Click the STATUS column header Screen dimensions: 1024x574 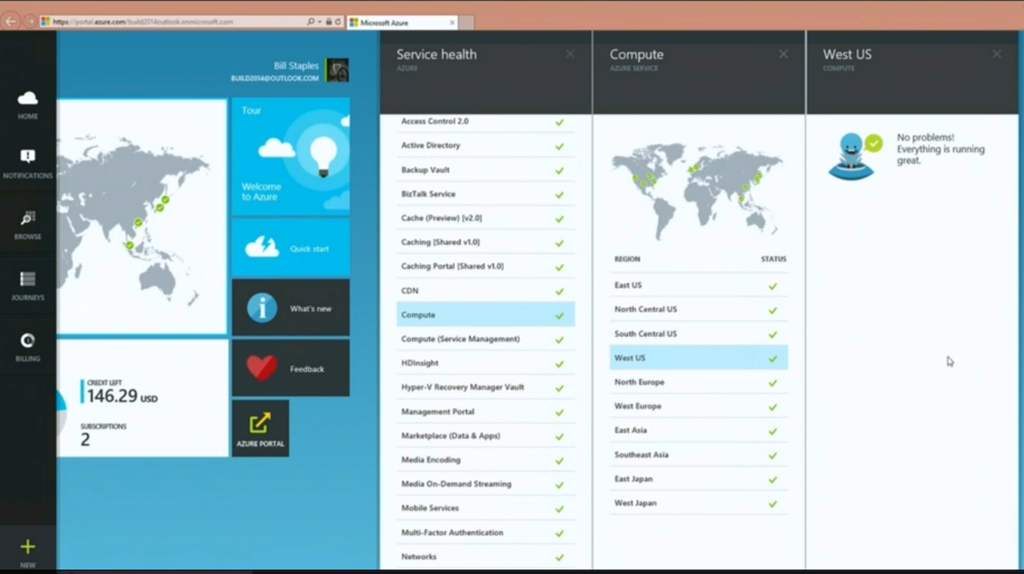(x=774, y=259)
